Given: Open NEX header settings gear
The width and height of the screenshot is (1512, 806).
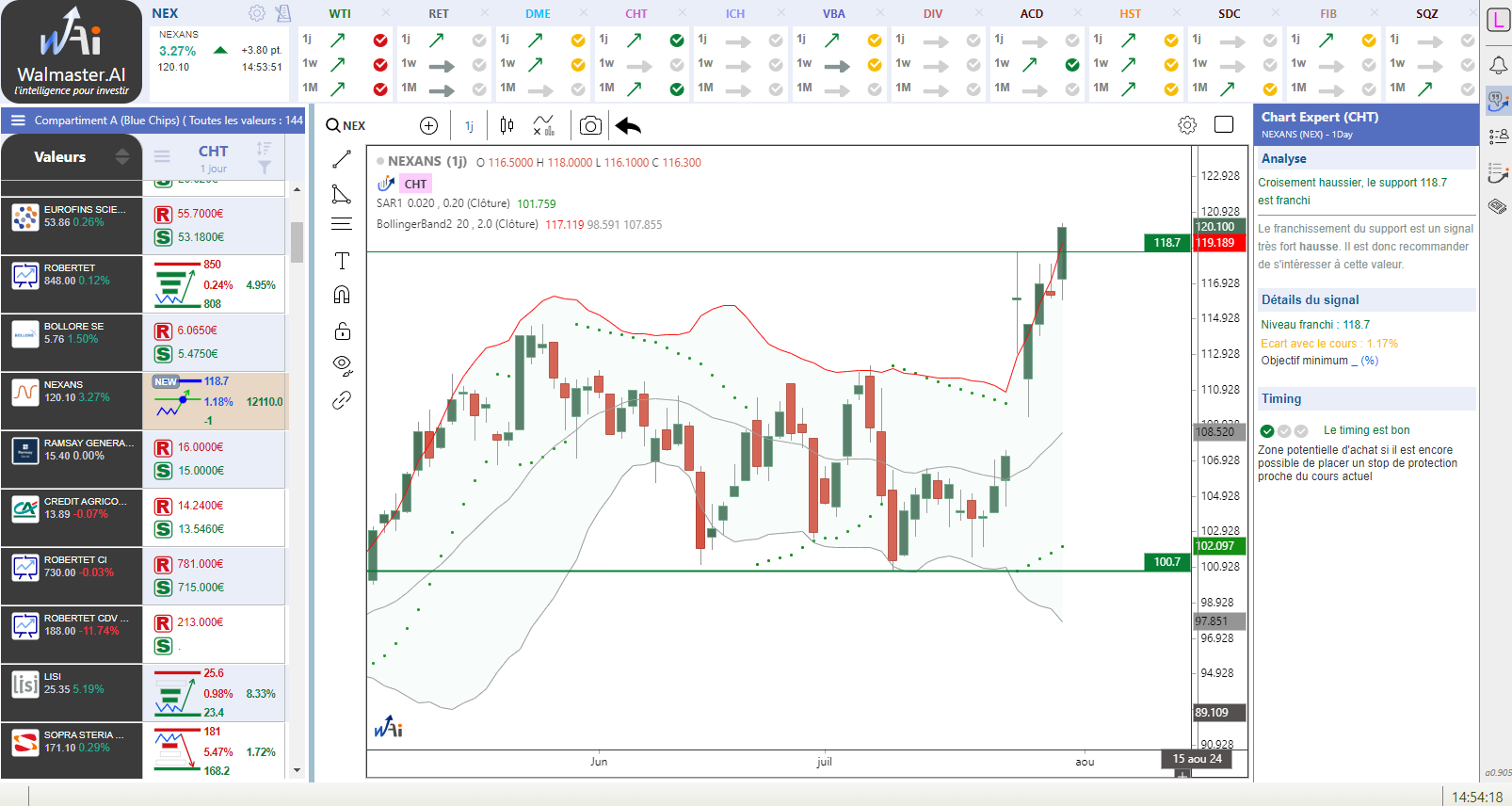Looking at the screenshot, I should [256, 13].
